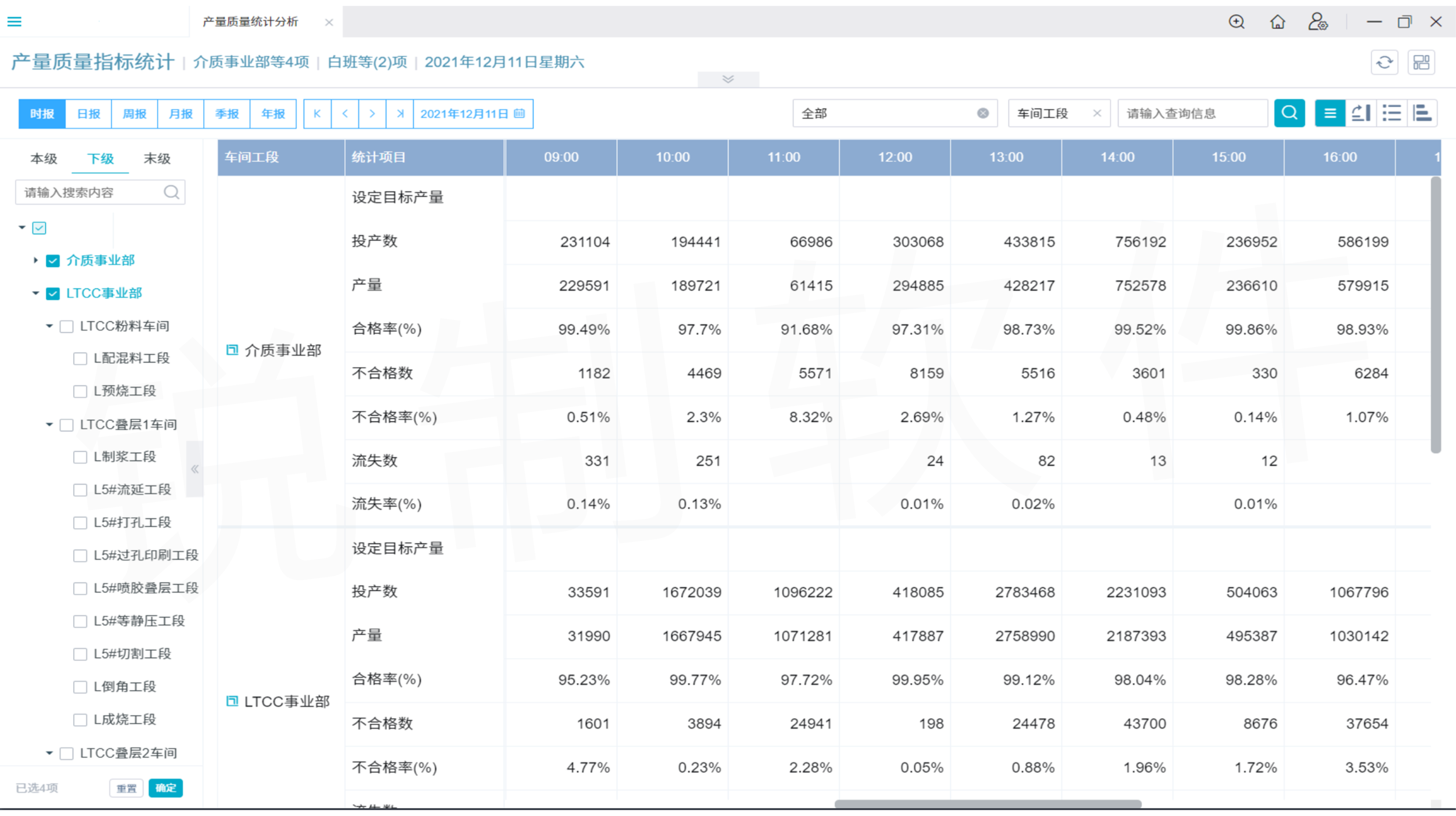
Task: Check the LTCC粉料车间 checkbox
Action: (x=67, y=326)
